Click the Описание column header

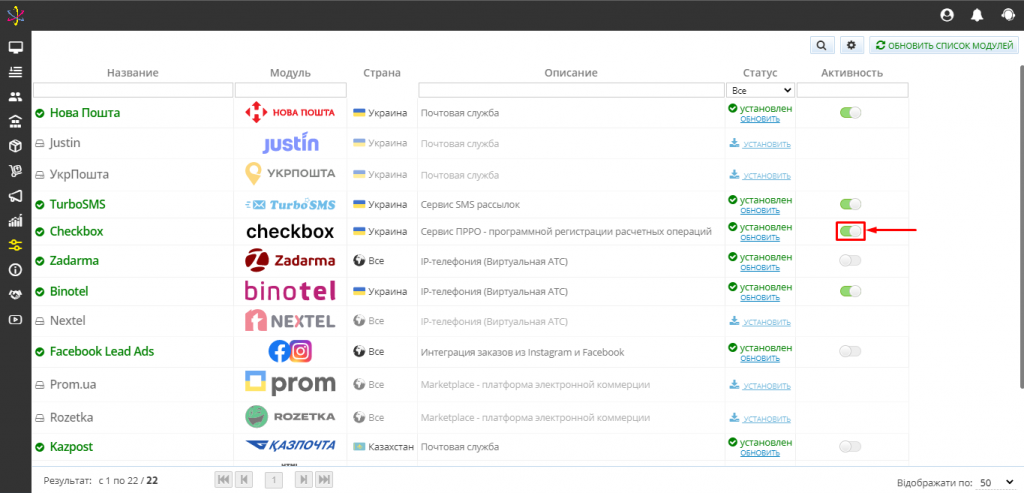tap(571, 72)
